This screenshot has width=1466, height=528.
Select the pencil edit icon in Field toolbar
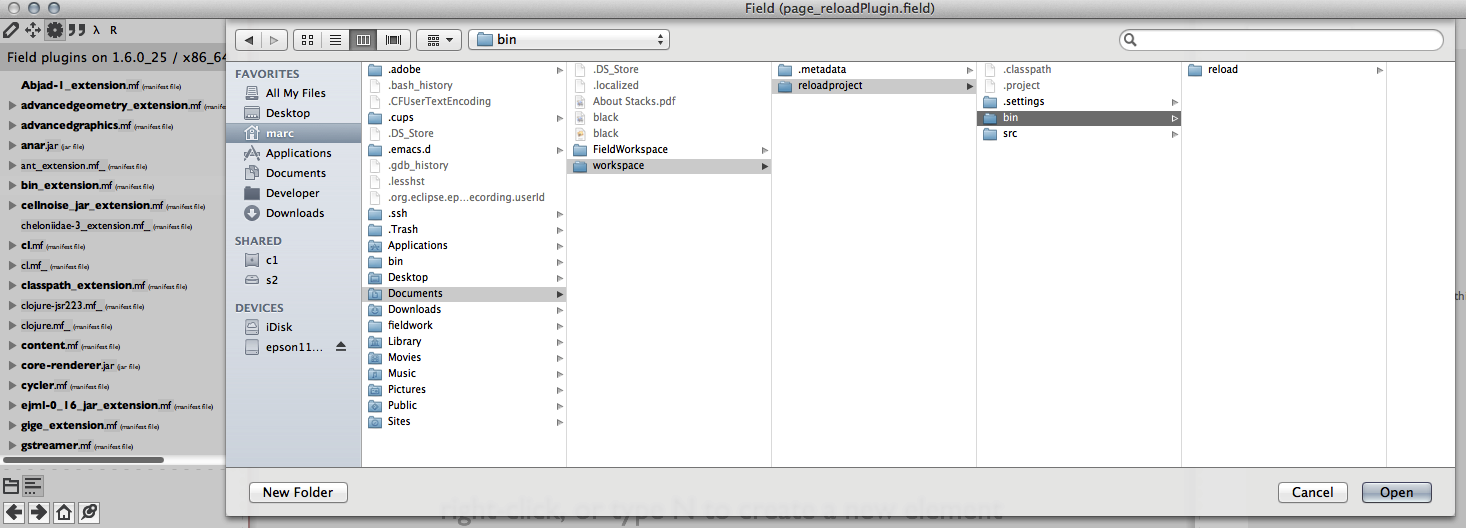click(x=12, y=30)
